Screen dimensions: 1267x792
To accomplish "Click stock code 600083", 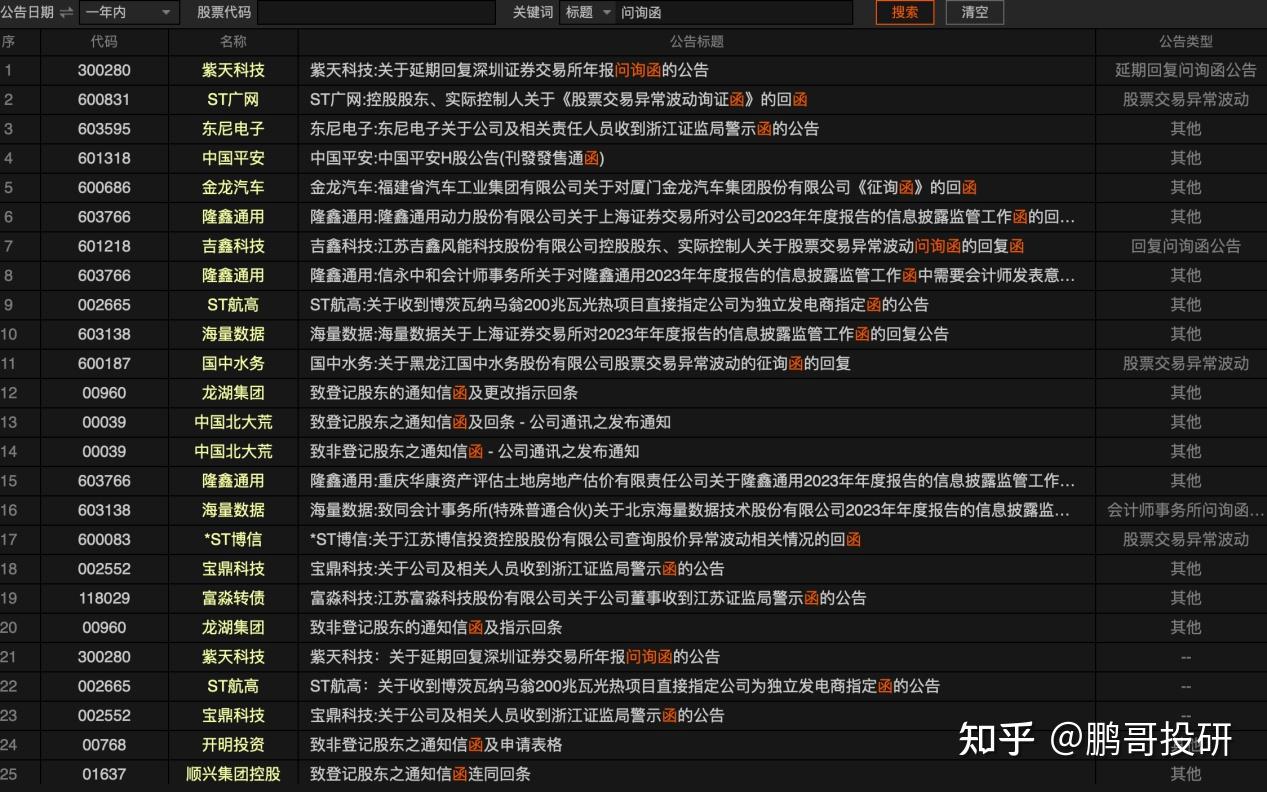I will tap(104, 539).
